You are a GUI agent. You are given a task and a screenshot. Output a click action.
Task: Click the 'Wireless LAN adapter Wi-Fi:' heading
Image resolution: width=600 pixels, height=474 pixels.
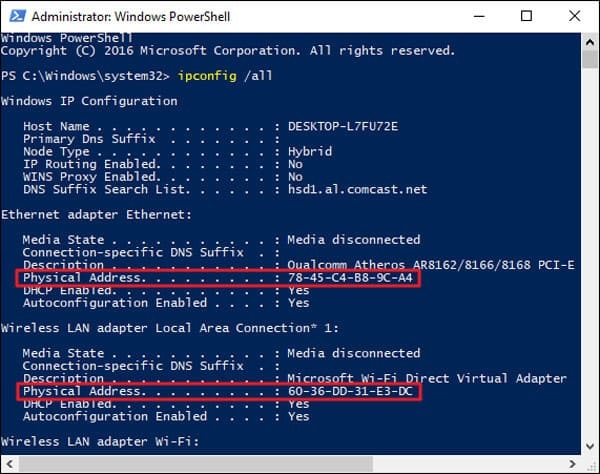100,442
